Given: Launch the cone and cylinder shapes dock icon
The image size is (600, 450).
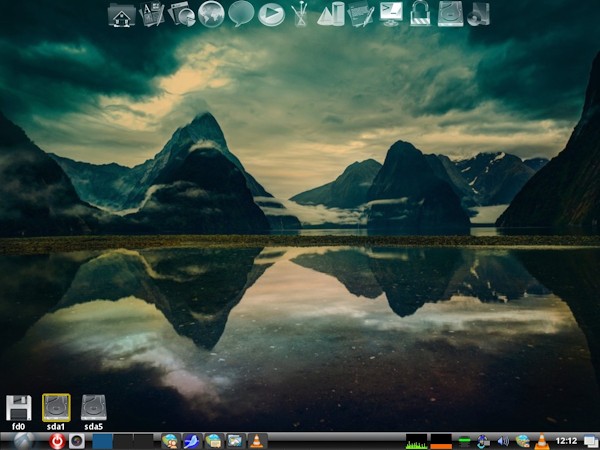Looking at the screenshot, I should click(x=331, y=14).
